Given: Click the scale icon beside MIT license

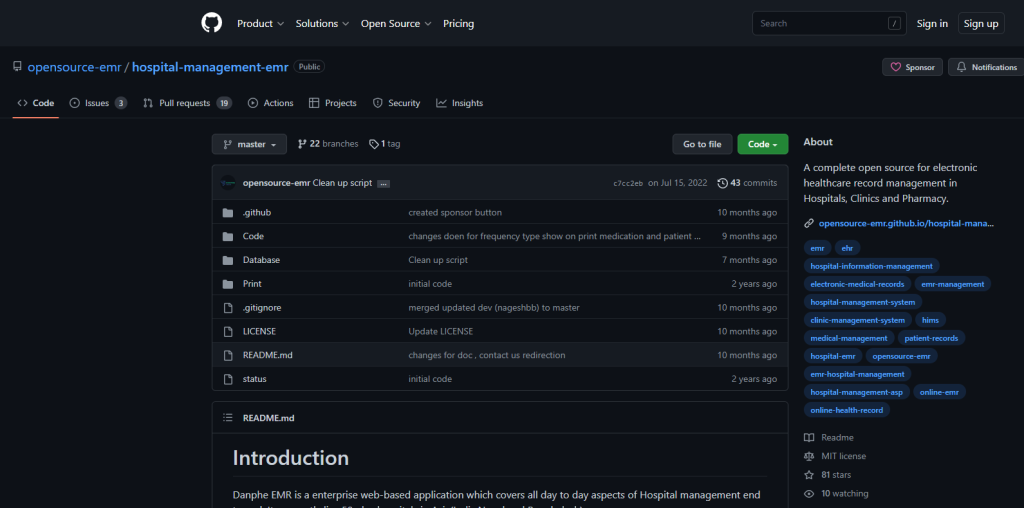Looking at the screenshot, I should pos(808,456).
